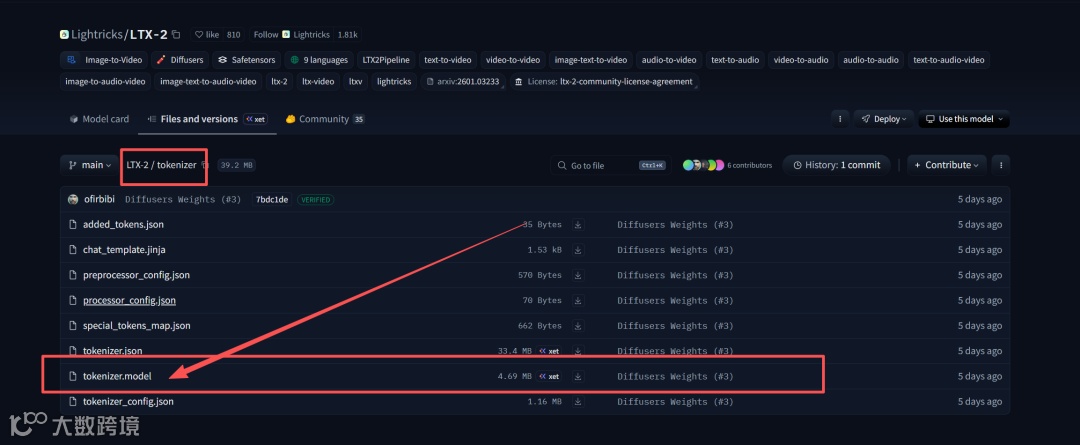
Task: Click the xet badge on tokenizer.json row
Action: 550,351
